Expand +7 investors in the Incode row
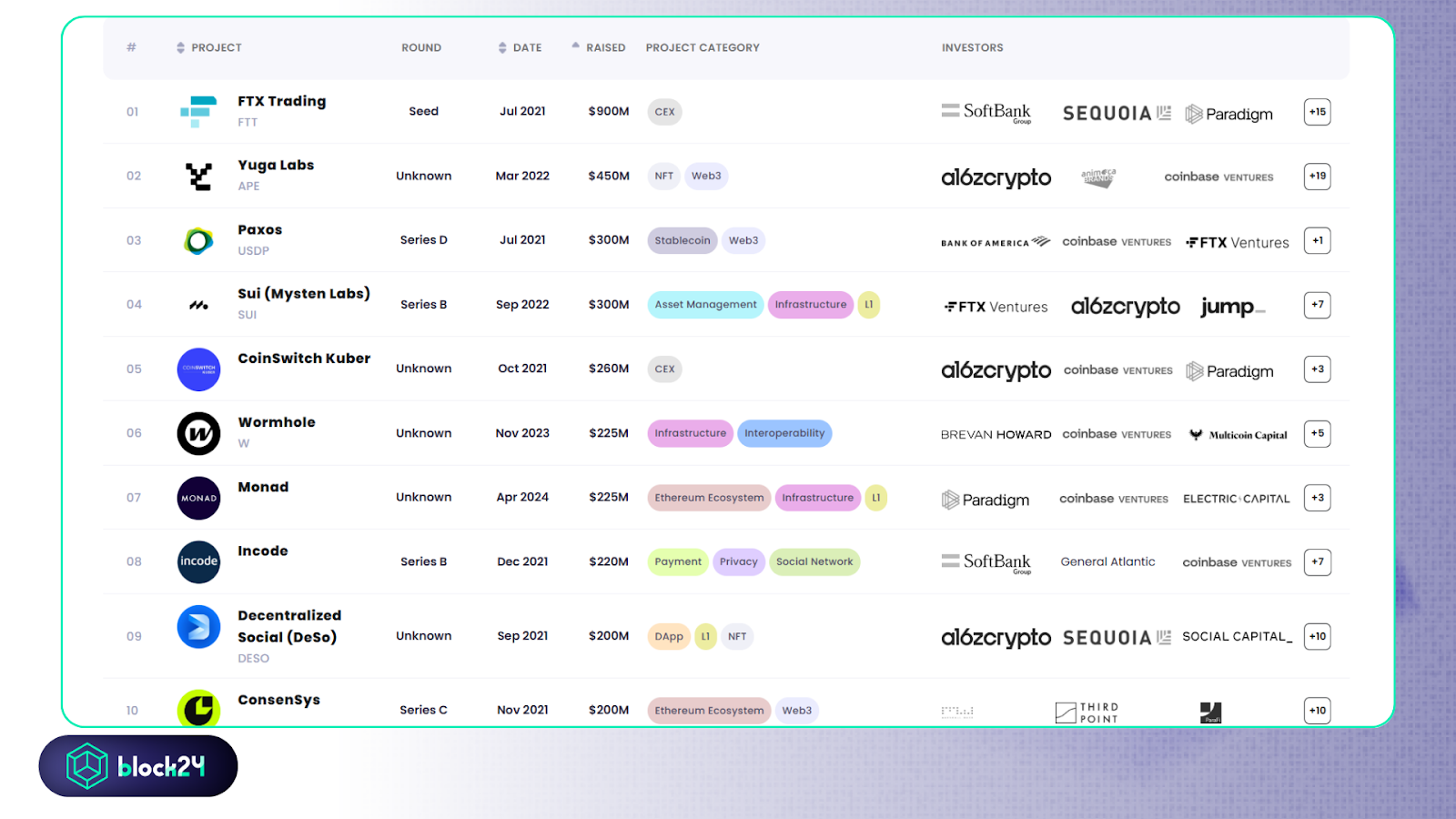 tap(1317, 561)
